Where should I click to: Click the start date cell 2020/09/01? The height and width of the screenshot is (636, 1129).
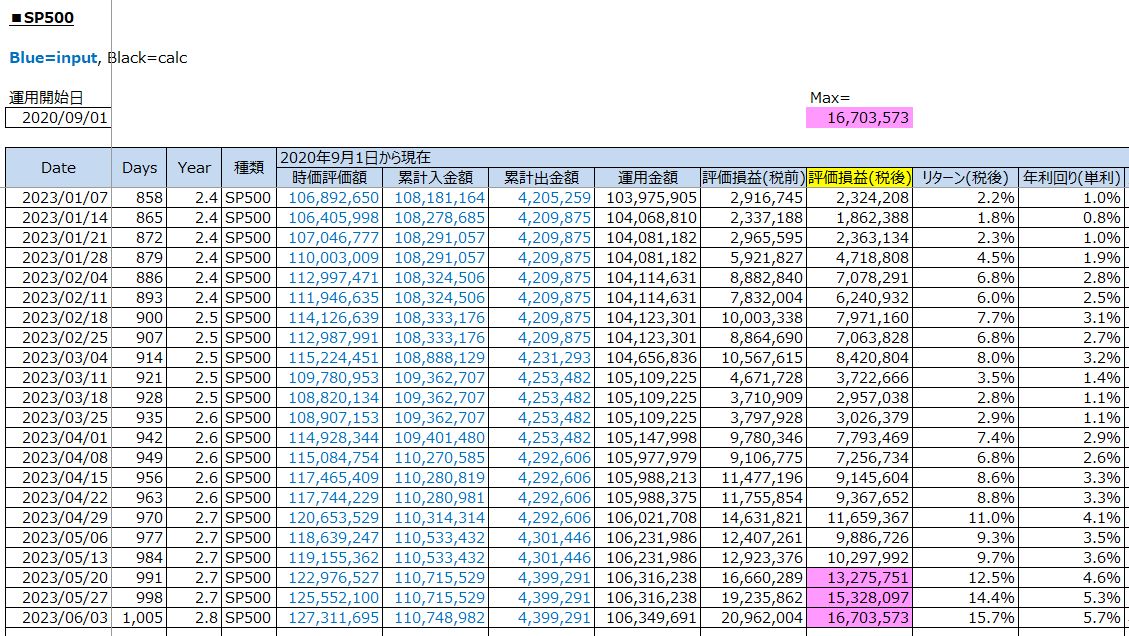(58, 118)
